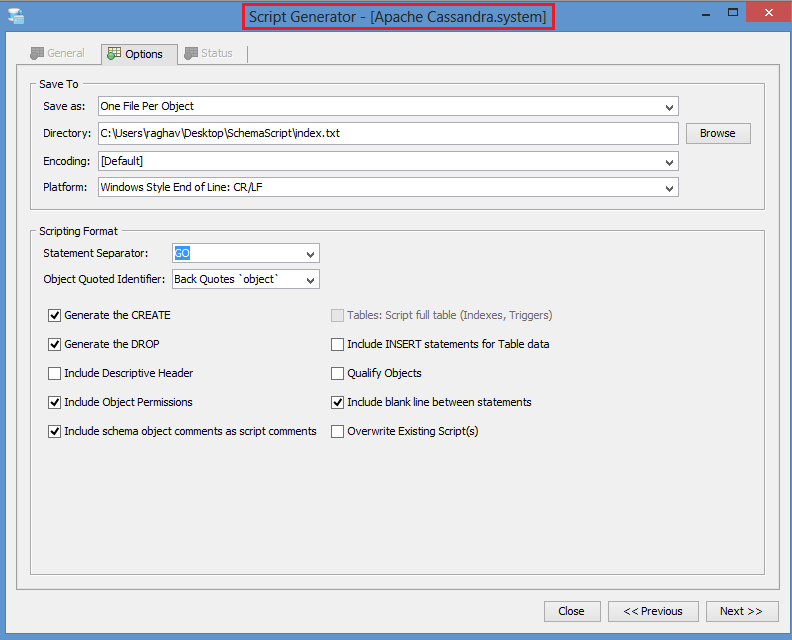Click the Directory: label

(x=67, y=133)
